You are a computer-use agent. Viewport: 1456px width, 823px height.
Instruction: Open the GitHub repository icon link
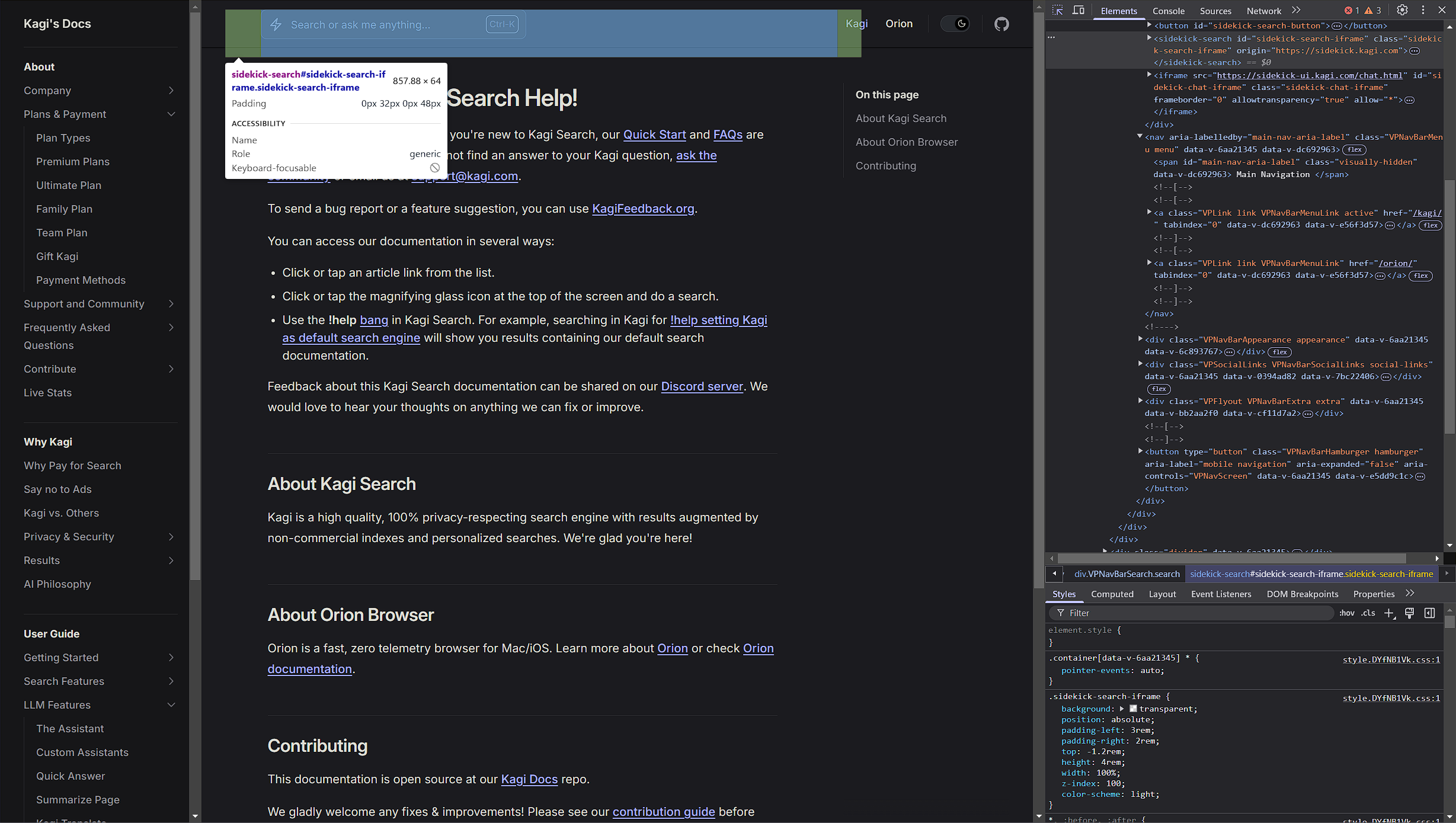coord(1001,24)
